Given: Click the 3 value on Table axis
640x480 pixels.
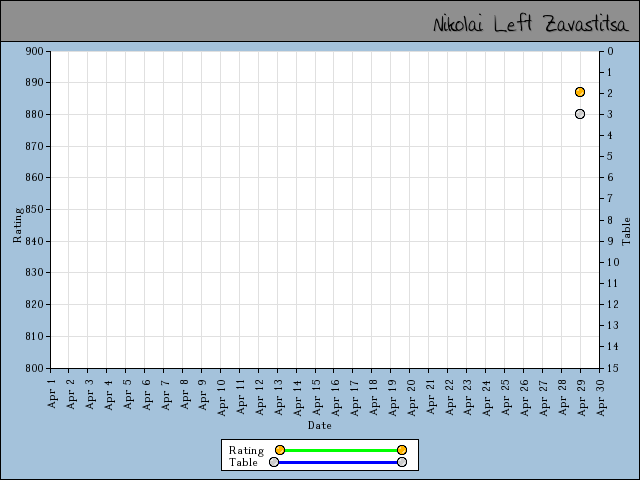Looking at the screenshot, I should (610, 114).
